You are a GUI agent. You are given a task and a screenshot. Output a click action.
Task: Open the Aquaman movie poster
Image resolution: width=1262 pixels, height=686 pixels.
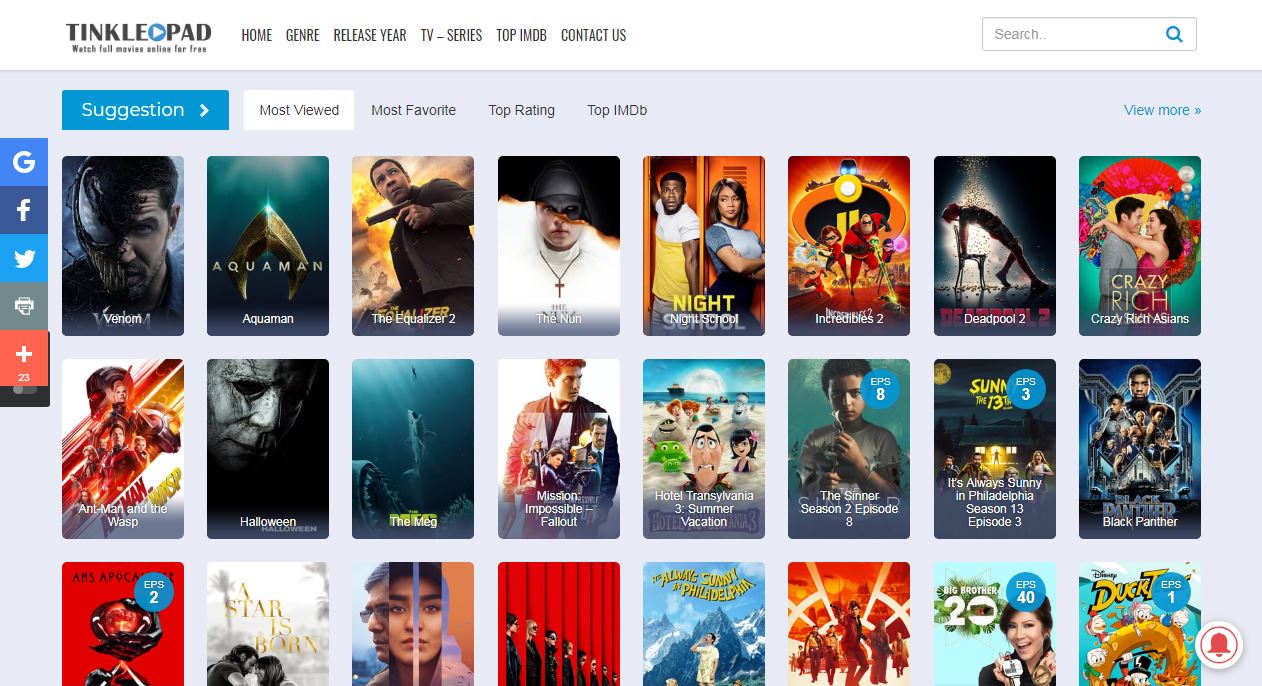click(268, 246)
